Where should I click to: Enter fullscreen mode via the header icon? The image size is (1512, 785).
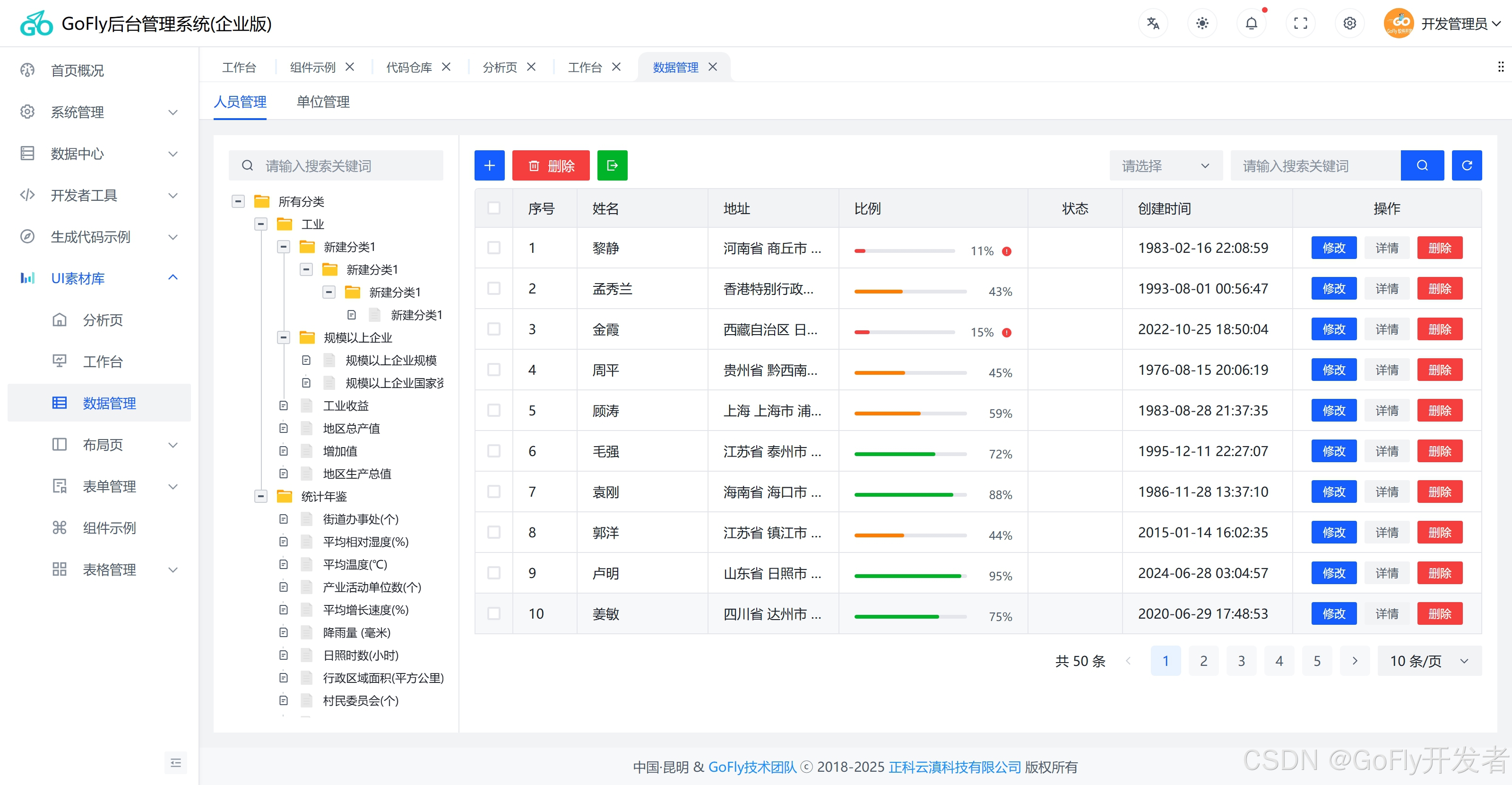[1301, 24]
